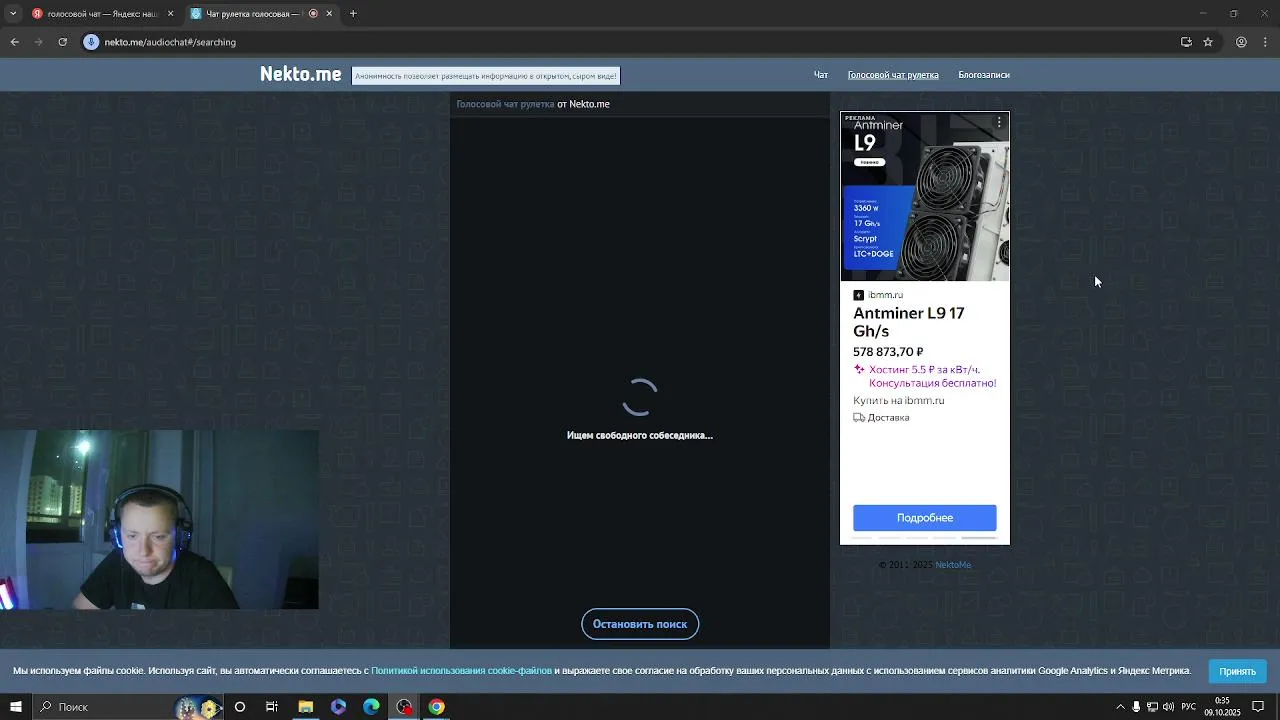The image size is (1280, 720).
Task: Click Остановить поиск button
Action: point(640,624)
